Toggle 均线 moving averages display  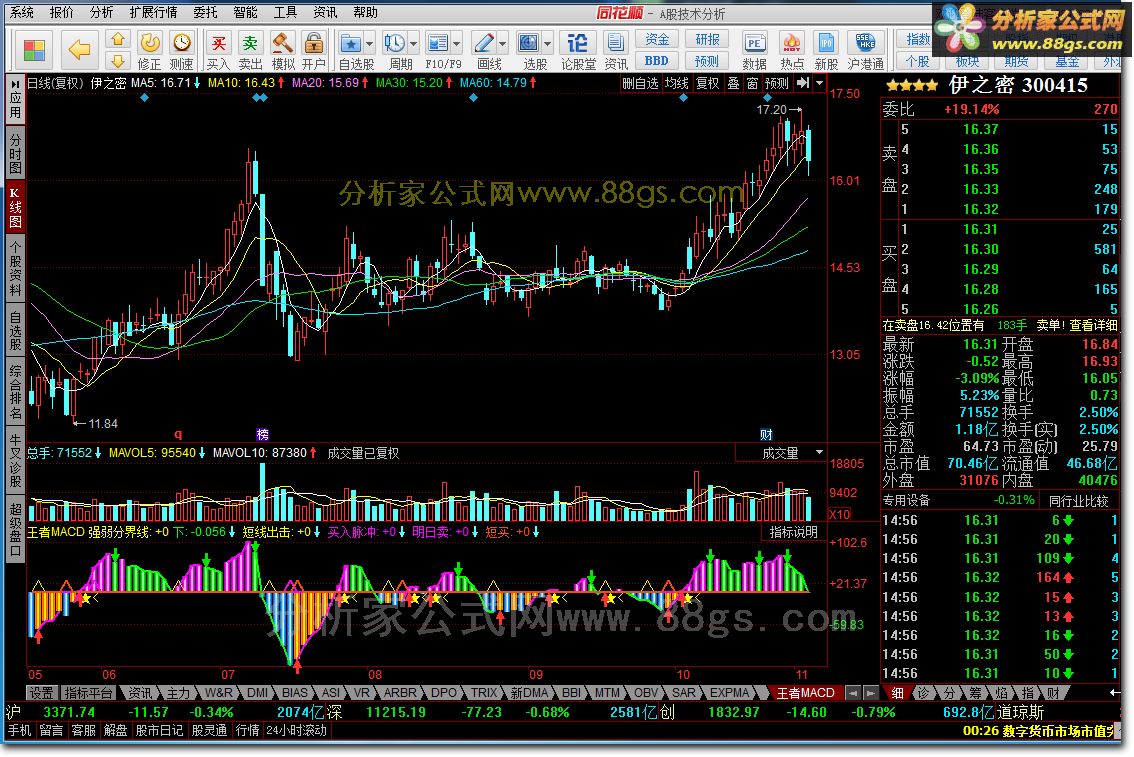[x=677, y=83]
